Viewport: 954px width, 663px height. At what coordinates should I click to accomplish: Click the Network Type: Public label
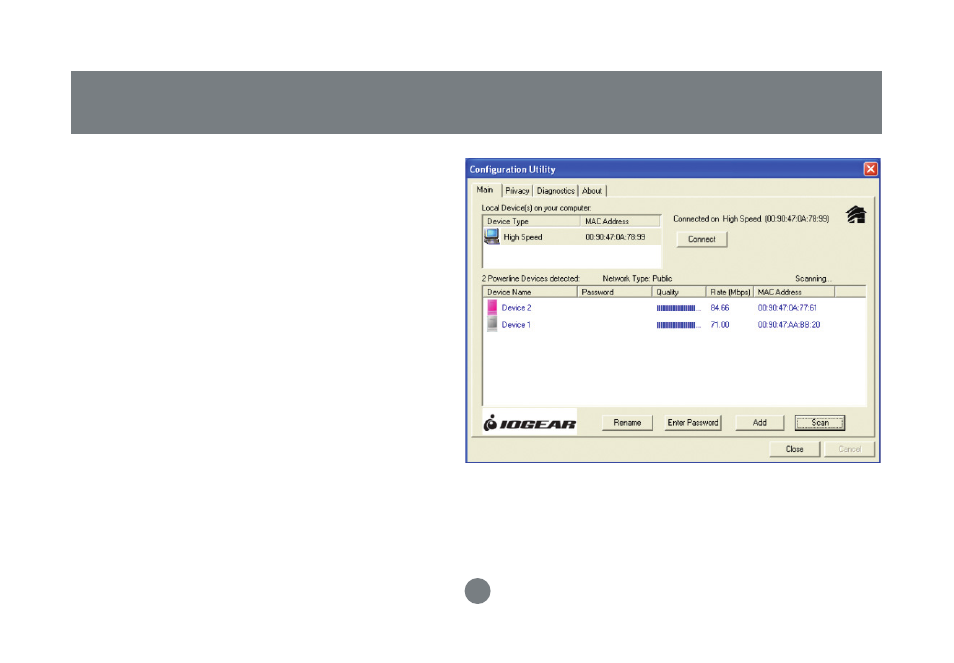pos(637,279)
